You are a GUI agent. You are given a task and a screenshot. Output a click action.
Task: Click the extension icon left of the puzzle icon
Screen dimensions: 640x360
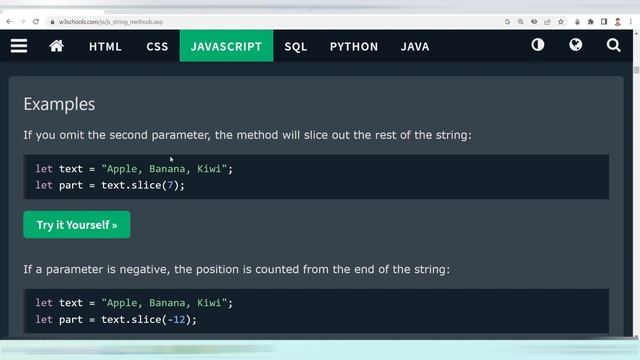coord(577,22)
